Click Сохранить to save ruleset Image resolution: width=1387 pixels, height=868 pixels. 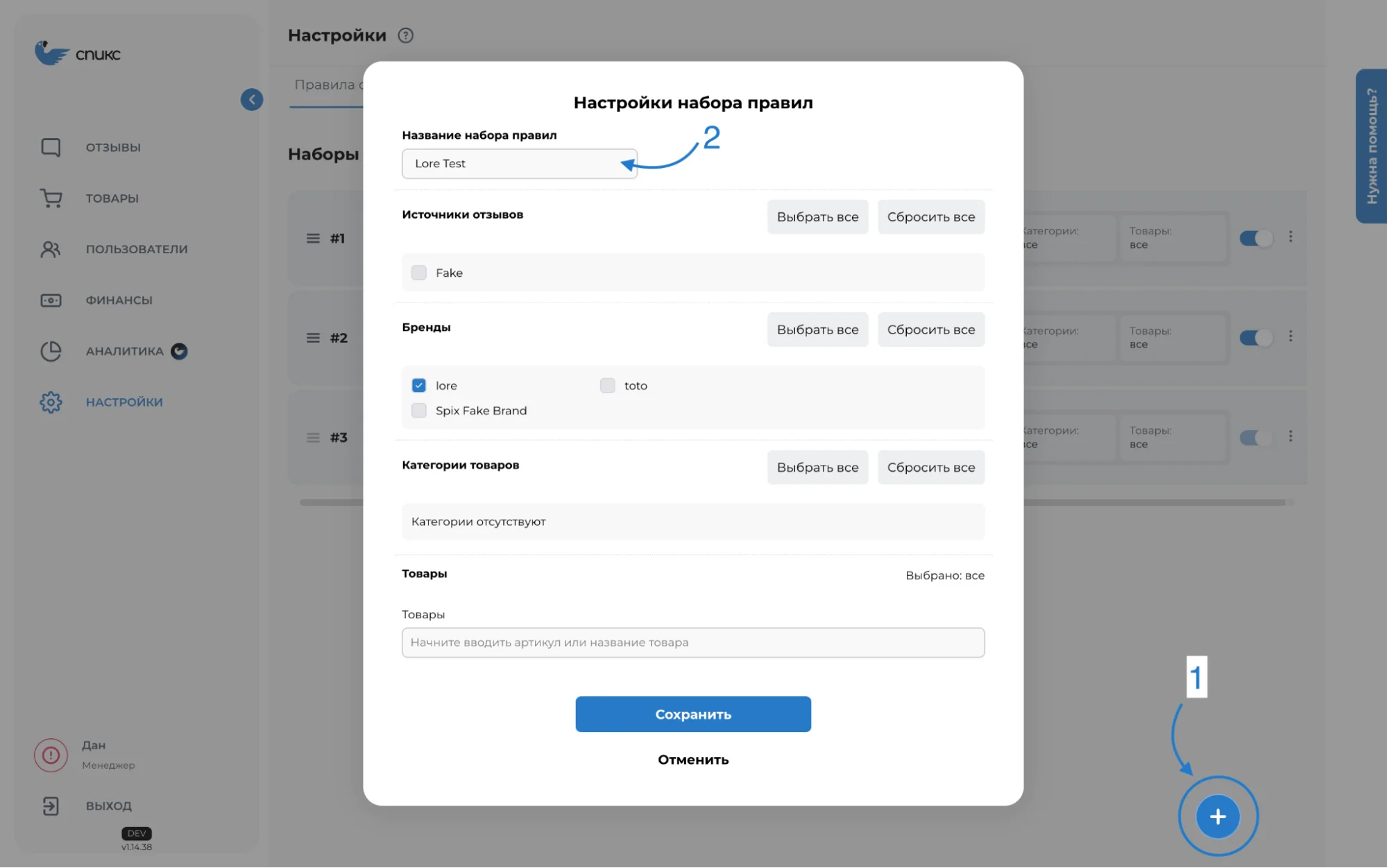point(693,714)
